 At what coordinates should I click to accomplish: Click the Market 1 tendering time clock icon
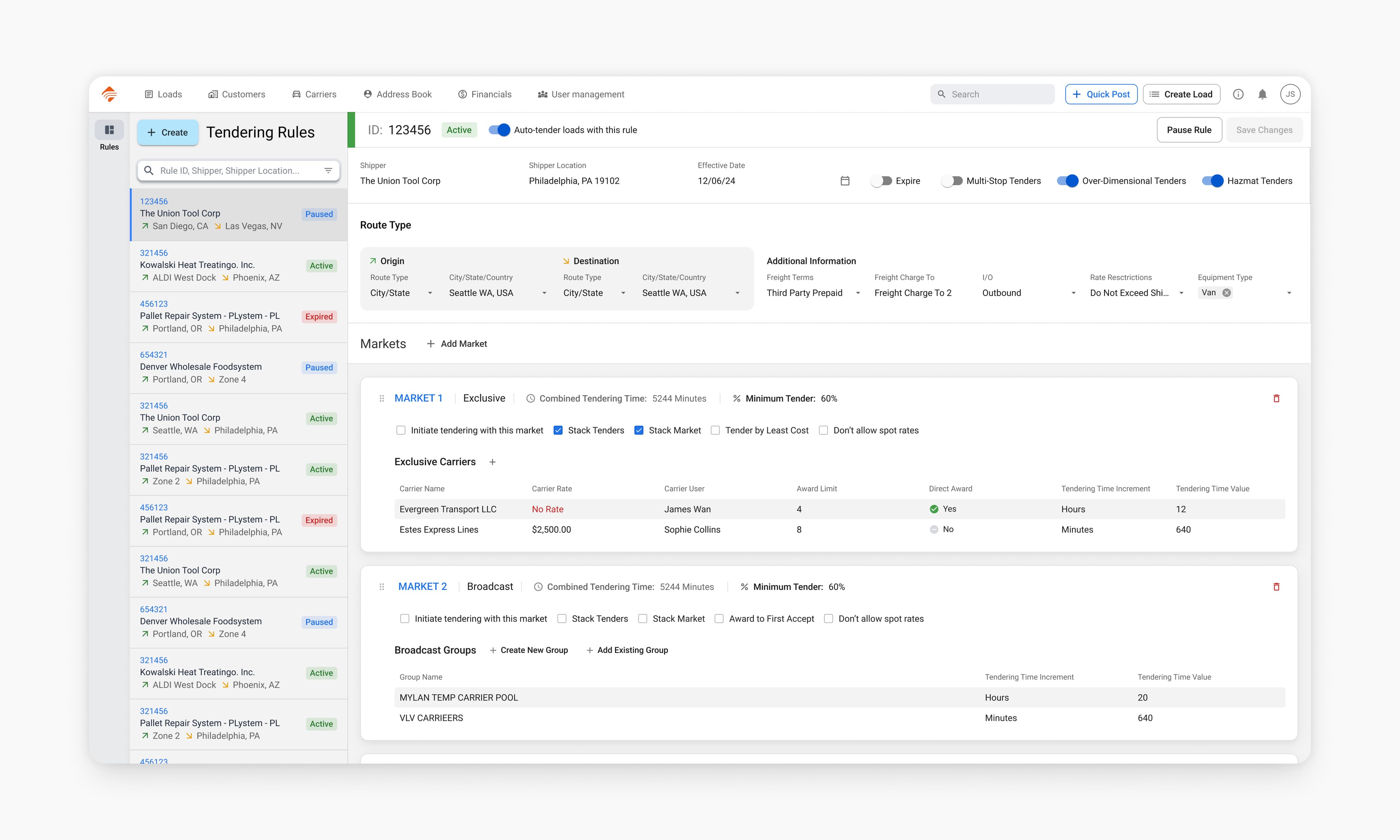[x=530, y=398]
